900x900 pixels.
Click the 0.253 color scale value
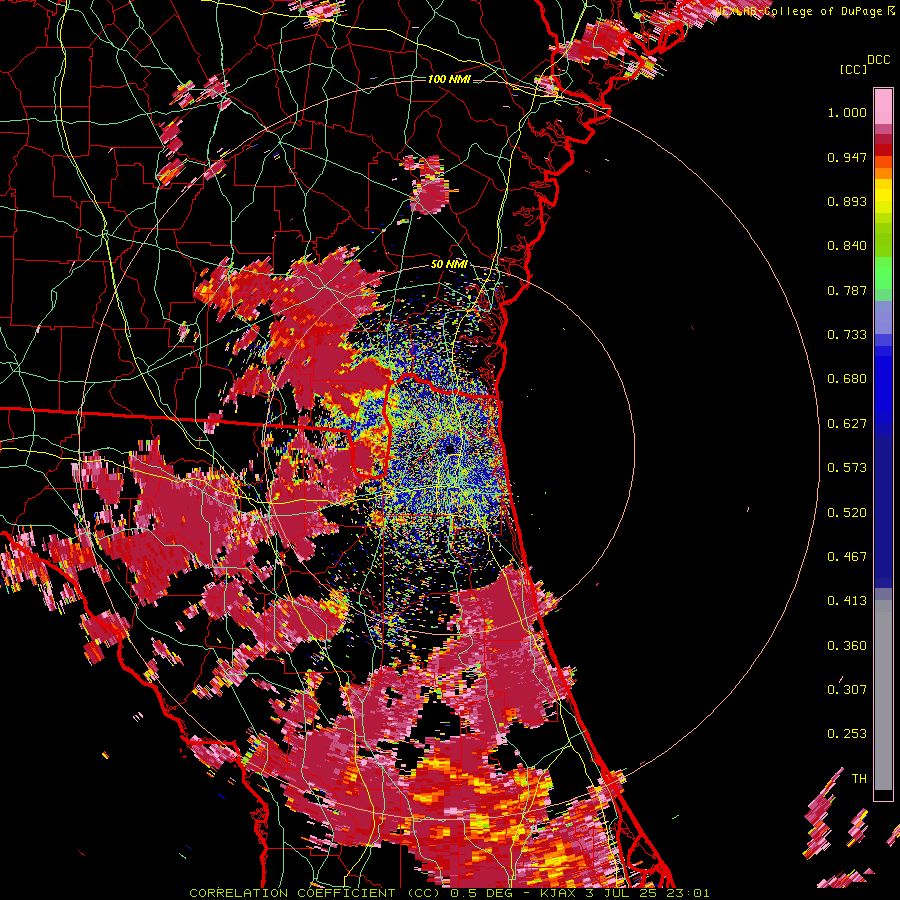pyautogui.click(x=847, y=734)
